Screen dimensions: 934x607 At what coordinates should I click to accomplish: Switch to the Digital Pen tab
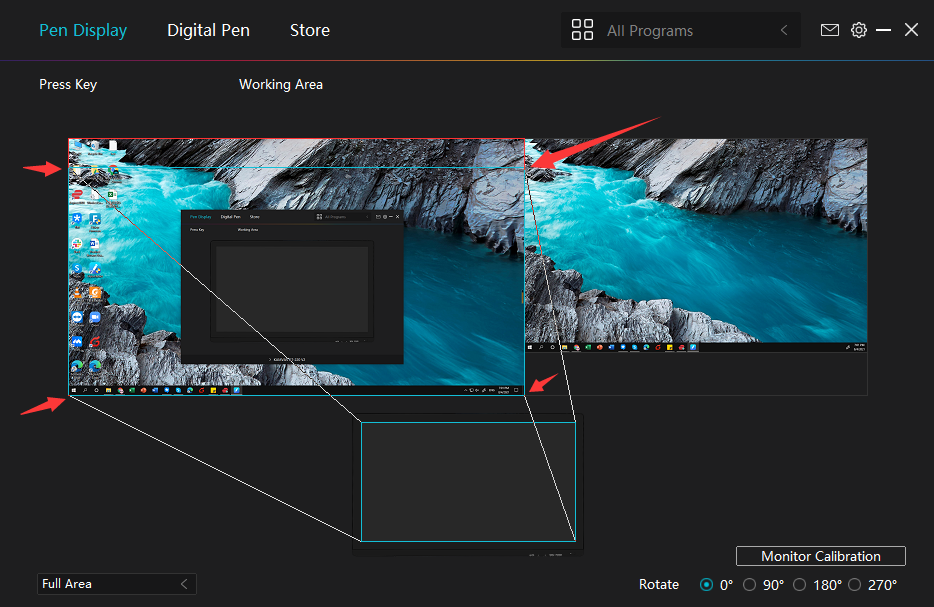point(208,30)
